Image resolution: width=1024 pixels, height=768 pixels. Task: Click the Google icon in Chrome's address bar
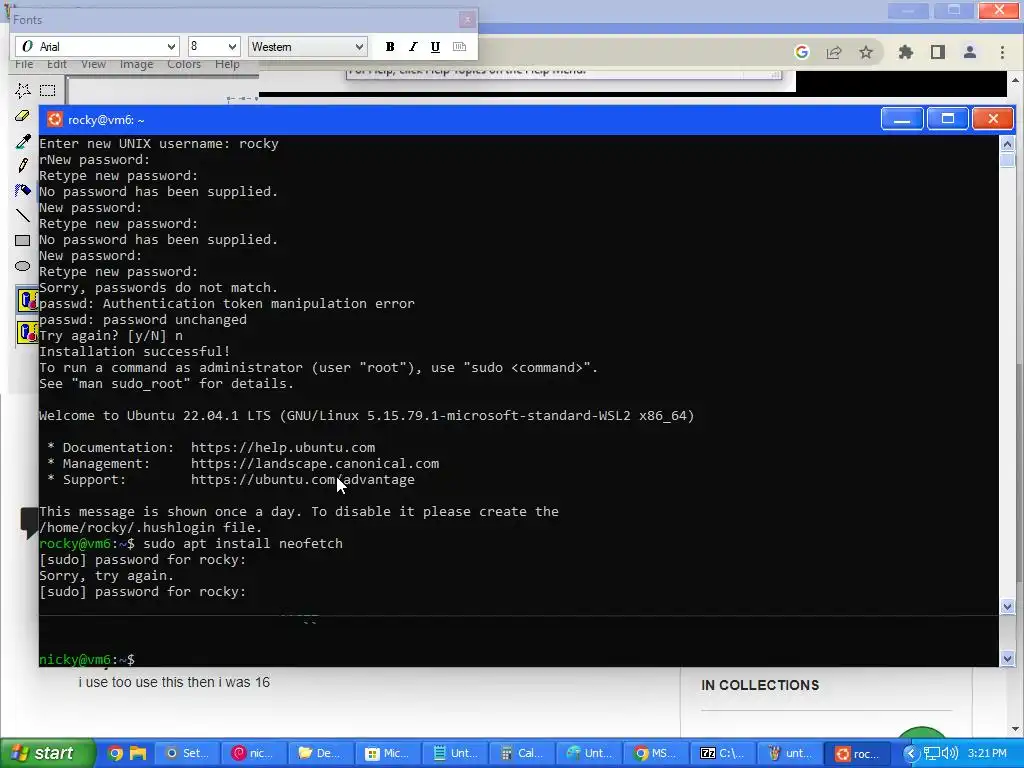pos(802,52)
